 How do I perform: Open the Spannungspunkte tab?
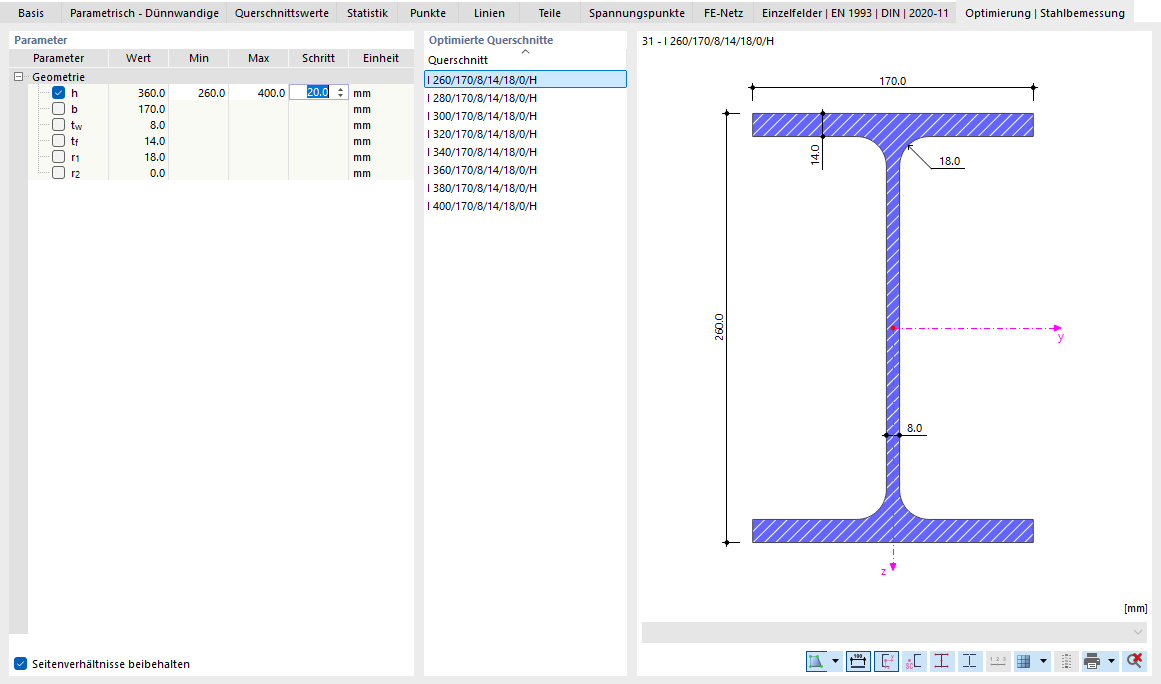[x=637, y=13]
